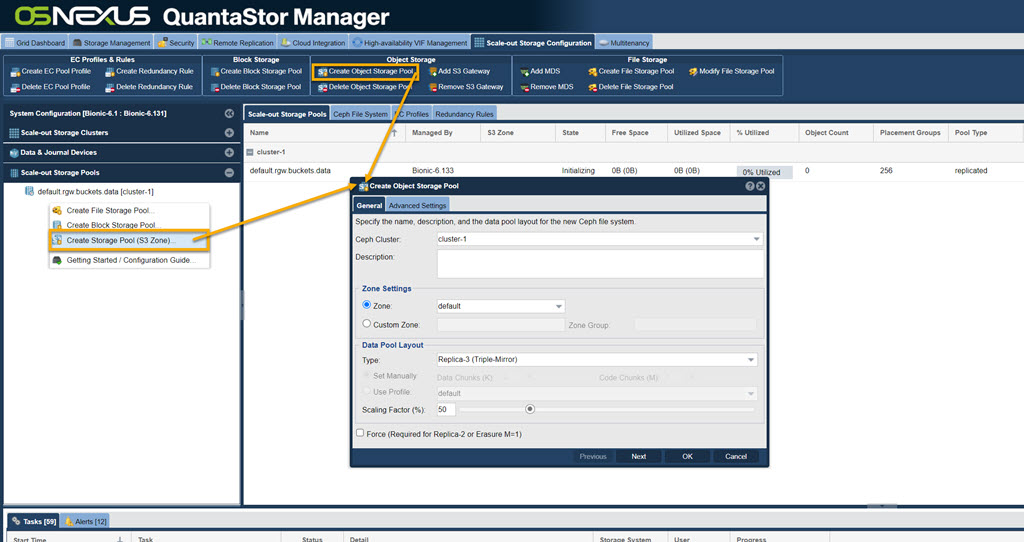
Task: Click default.rgw.buckets.data pool icon in tree
Action: (29, 191)
